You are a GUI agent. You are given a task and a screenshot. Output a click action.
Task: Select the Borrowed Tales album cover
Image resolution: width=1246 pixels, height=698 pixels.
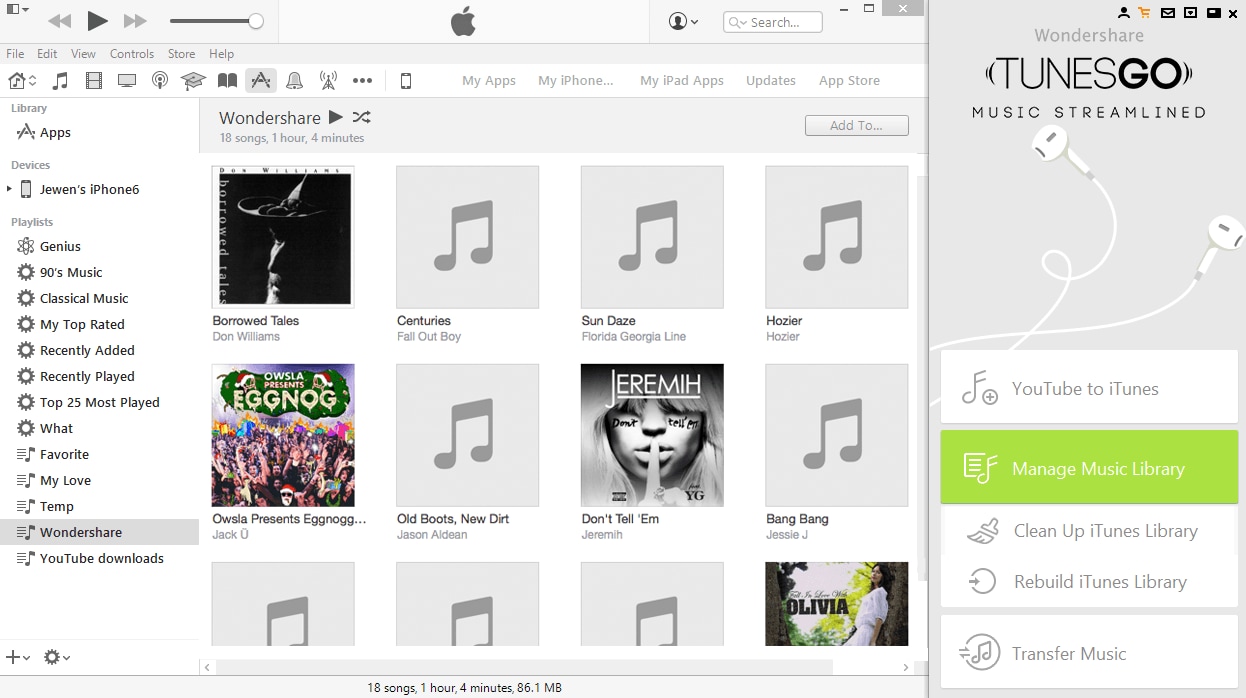[283, 237]
